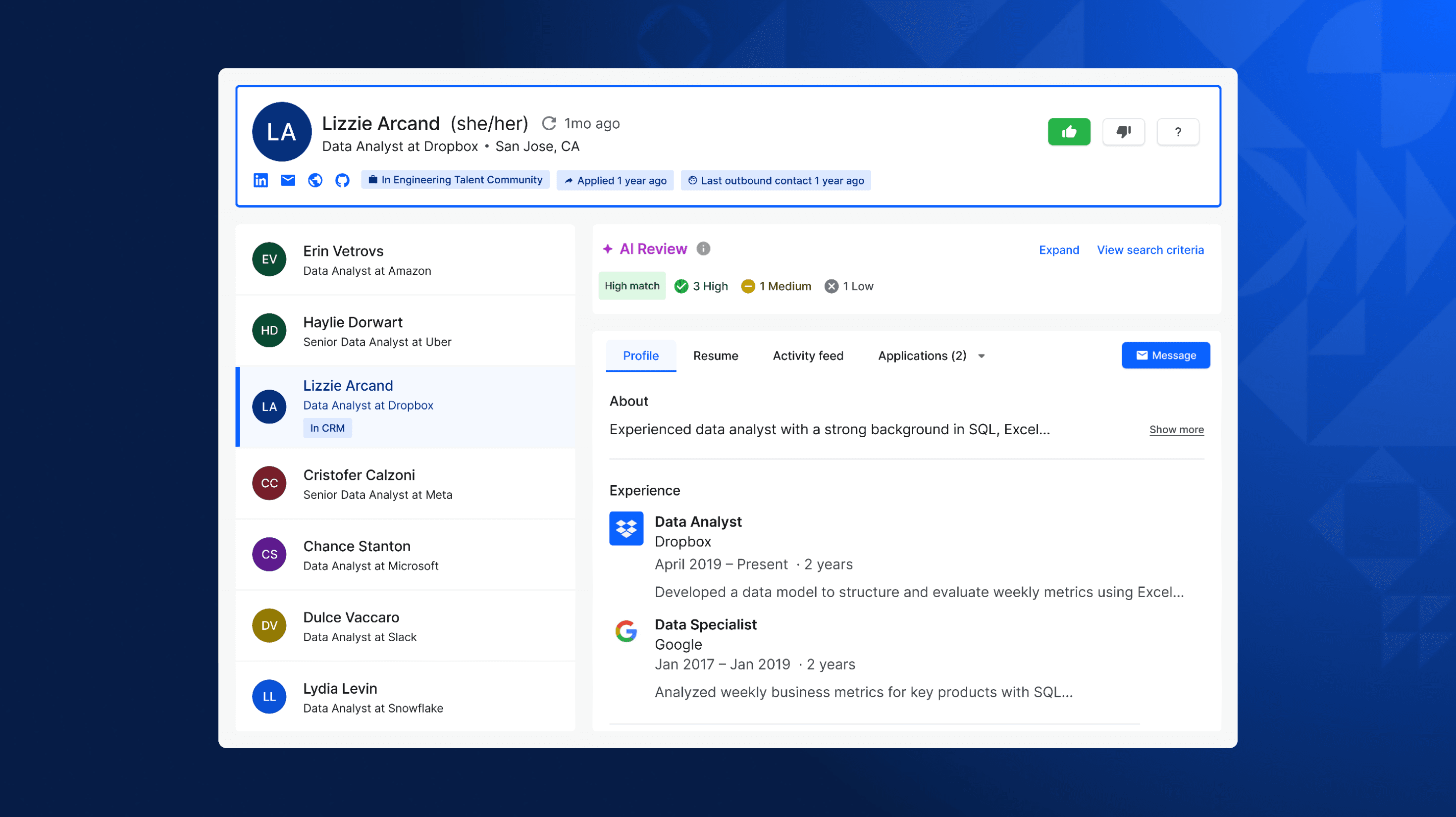1456x817 pixels.
Task: Click the blue Message button
Action: 1165,356
